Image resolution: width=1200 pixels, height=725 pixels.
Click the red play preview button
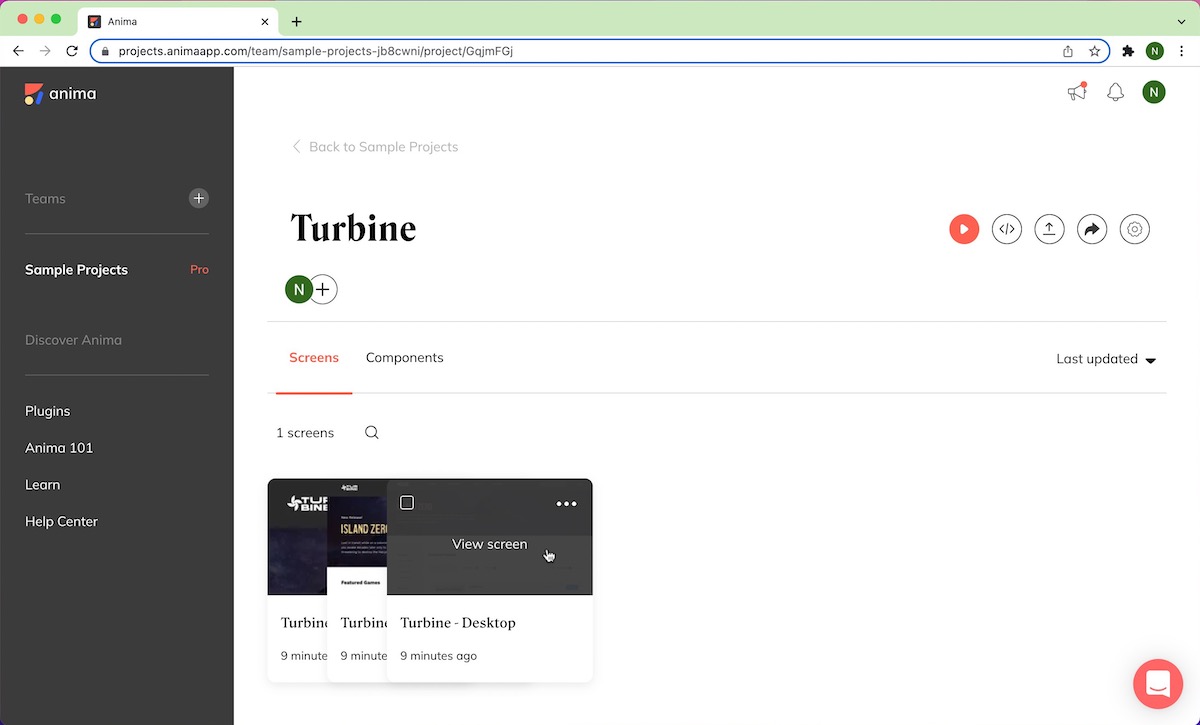(x=964, y=229)
